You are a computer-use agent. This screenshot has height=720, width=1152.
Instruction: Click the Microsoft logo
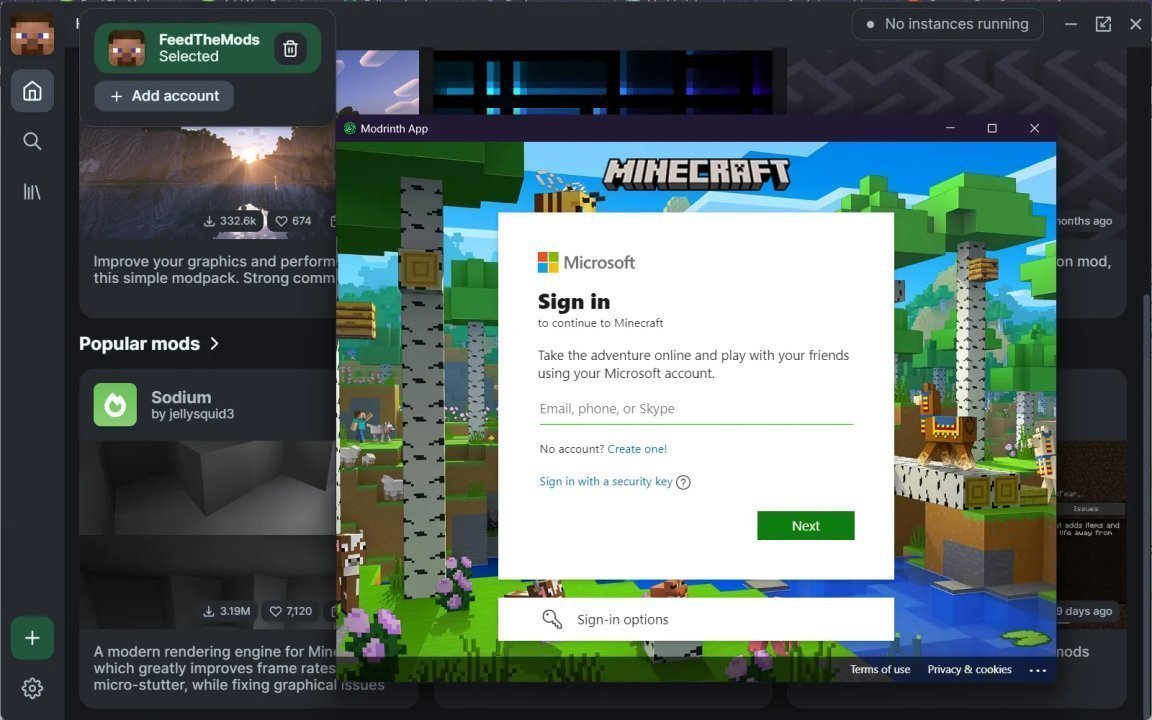pyautogui.click(x=586, y=262)
